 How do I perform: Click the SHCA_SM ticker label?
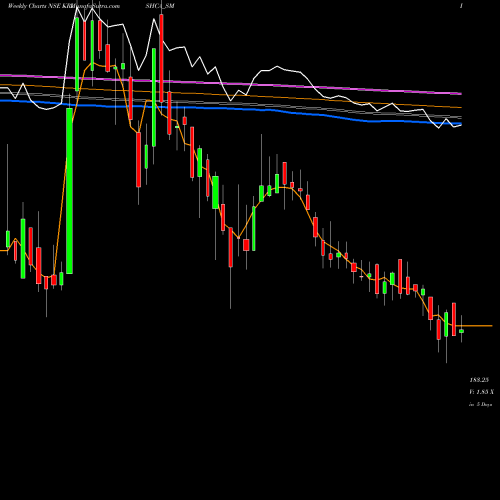(x=160, y=6)
